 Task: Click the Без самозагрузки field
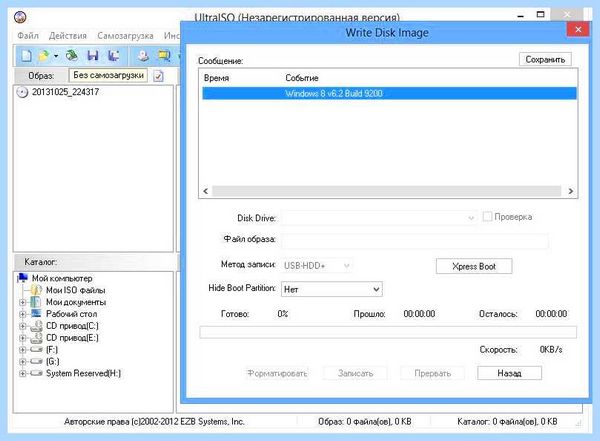point(108,75)
